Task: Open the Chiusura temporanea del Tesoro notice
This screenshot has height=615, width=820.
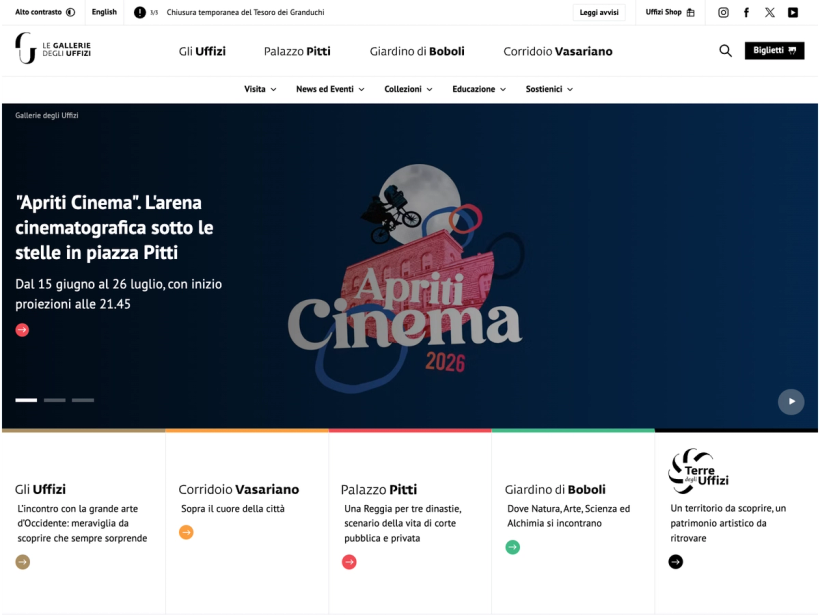Action: pos(245,12)
